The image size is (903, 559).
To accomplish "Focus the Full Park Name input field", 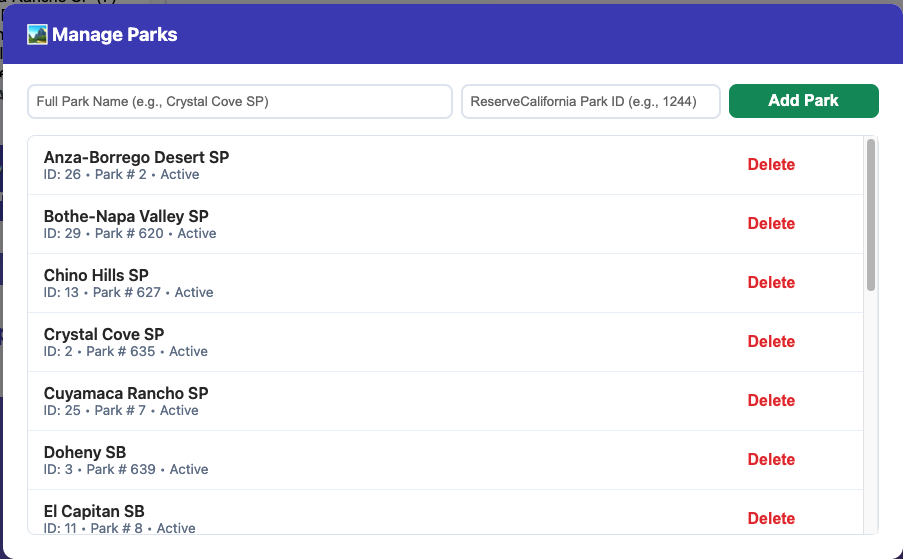I will 240,101.
